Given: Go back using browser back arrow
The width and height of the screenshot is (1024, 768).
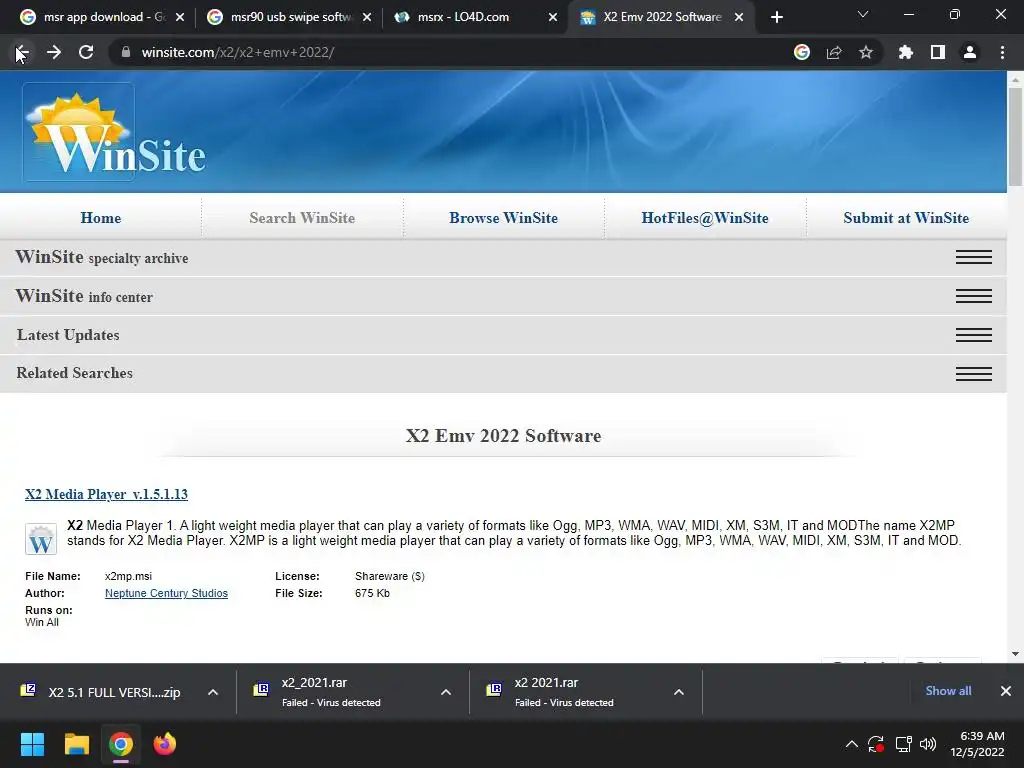Looking at the screenshot, I should [22, 52].
